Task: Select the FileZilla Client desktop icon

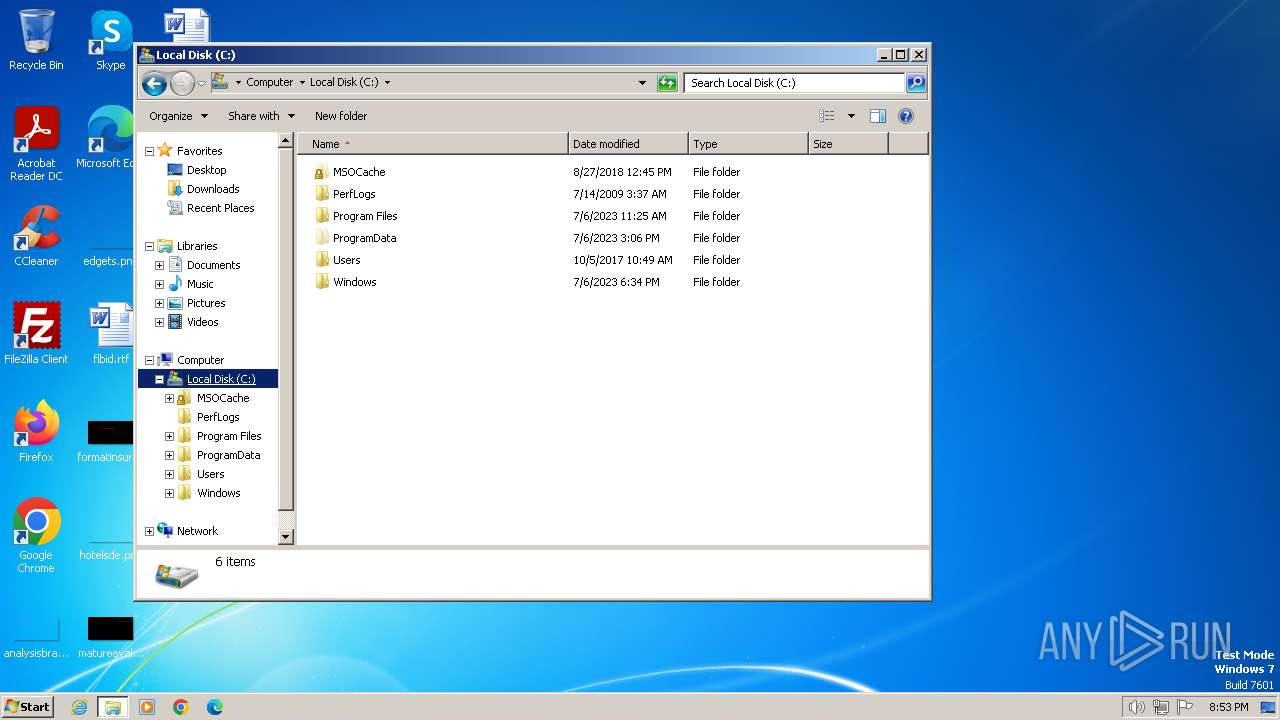Action: tap(36, 333)
